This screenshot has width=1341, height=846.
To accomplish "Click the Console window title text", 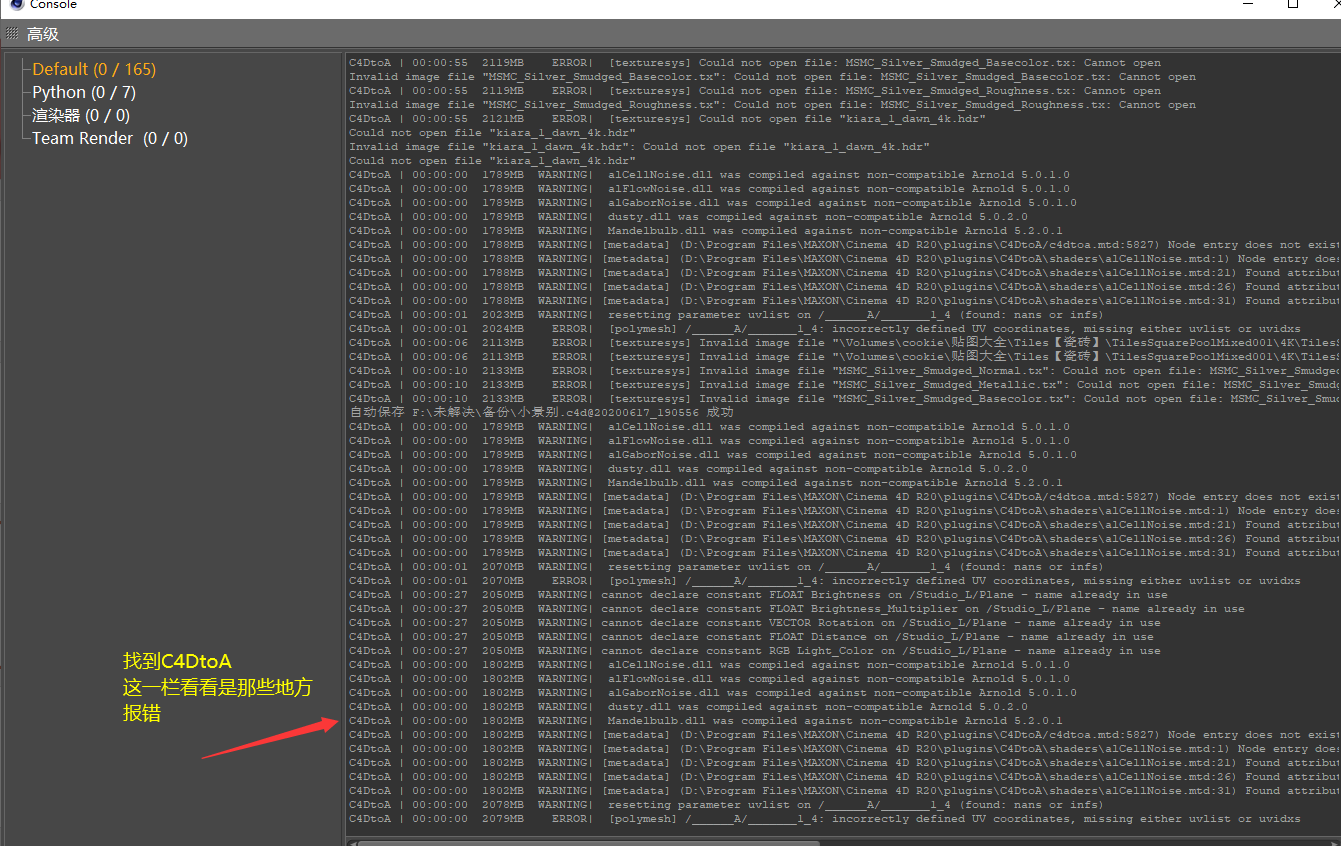I will (53, 5).
